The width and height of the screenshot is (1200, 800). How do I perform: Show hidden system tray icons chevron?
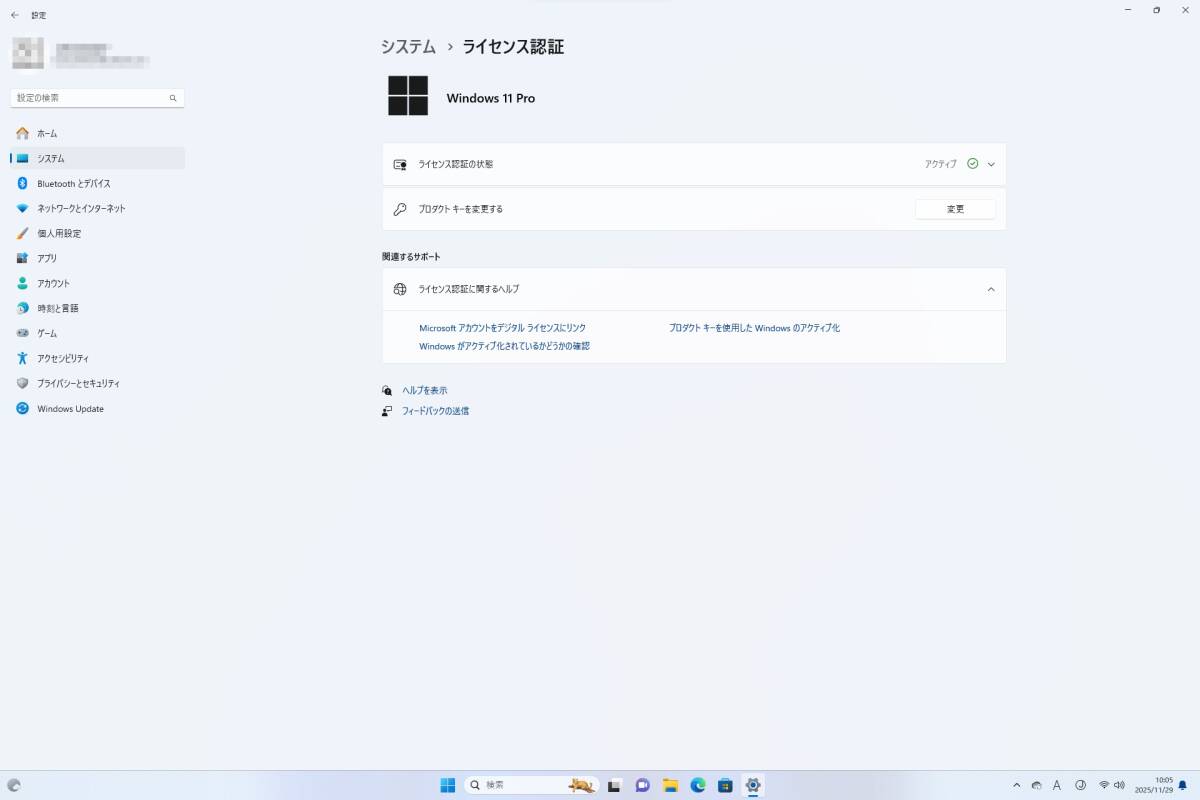click(x=1017, y=786)
